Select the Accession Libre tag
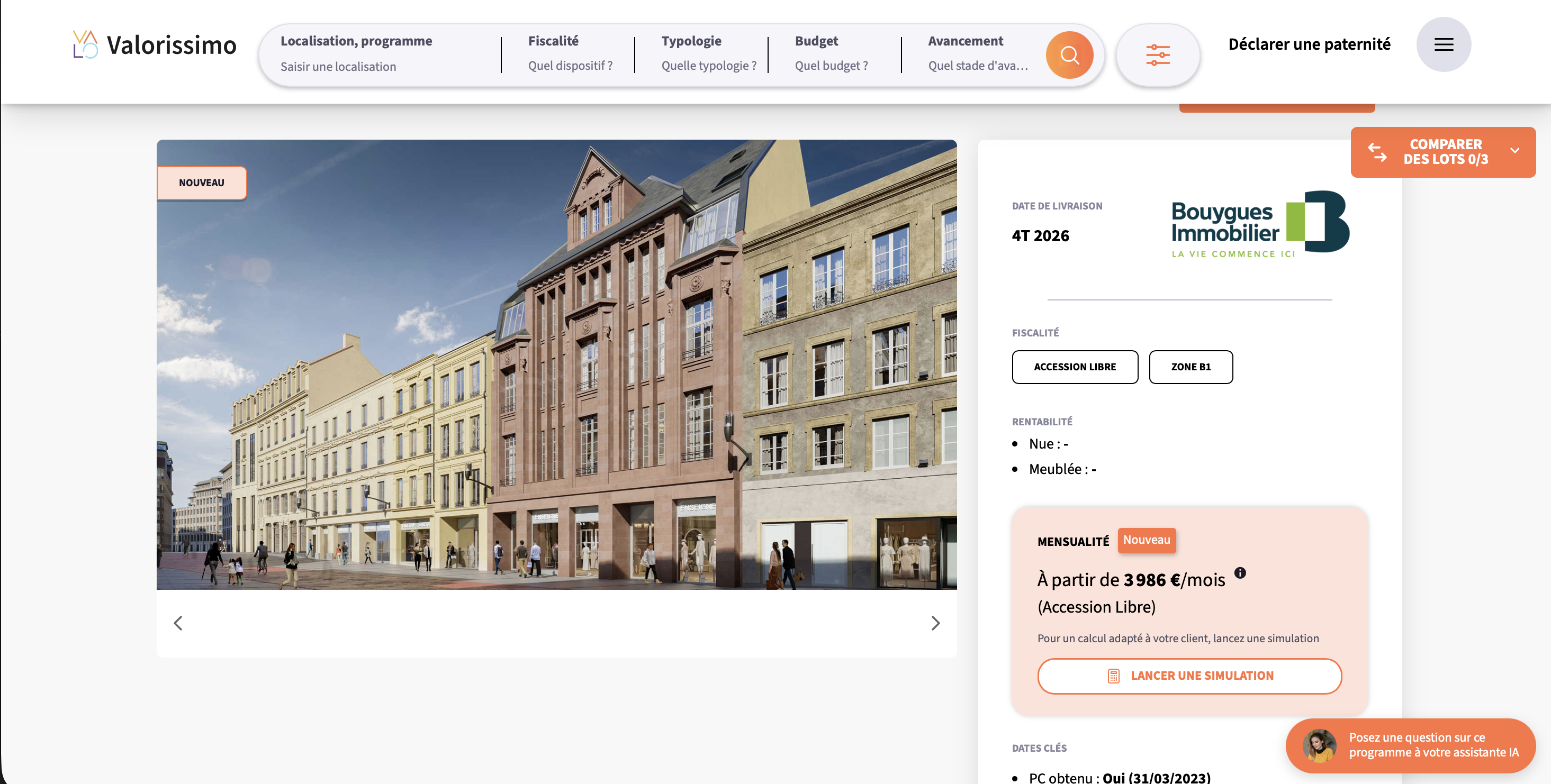 (x=1074, y=367)
